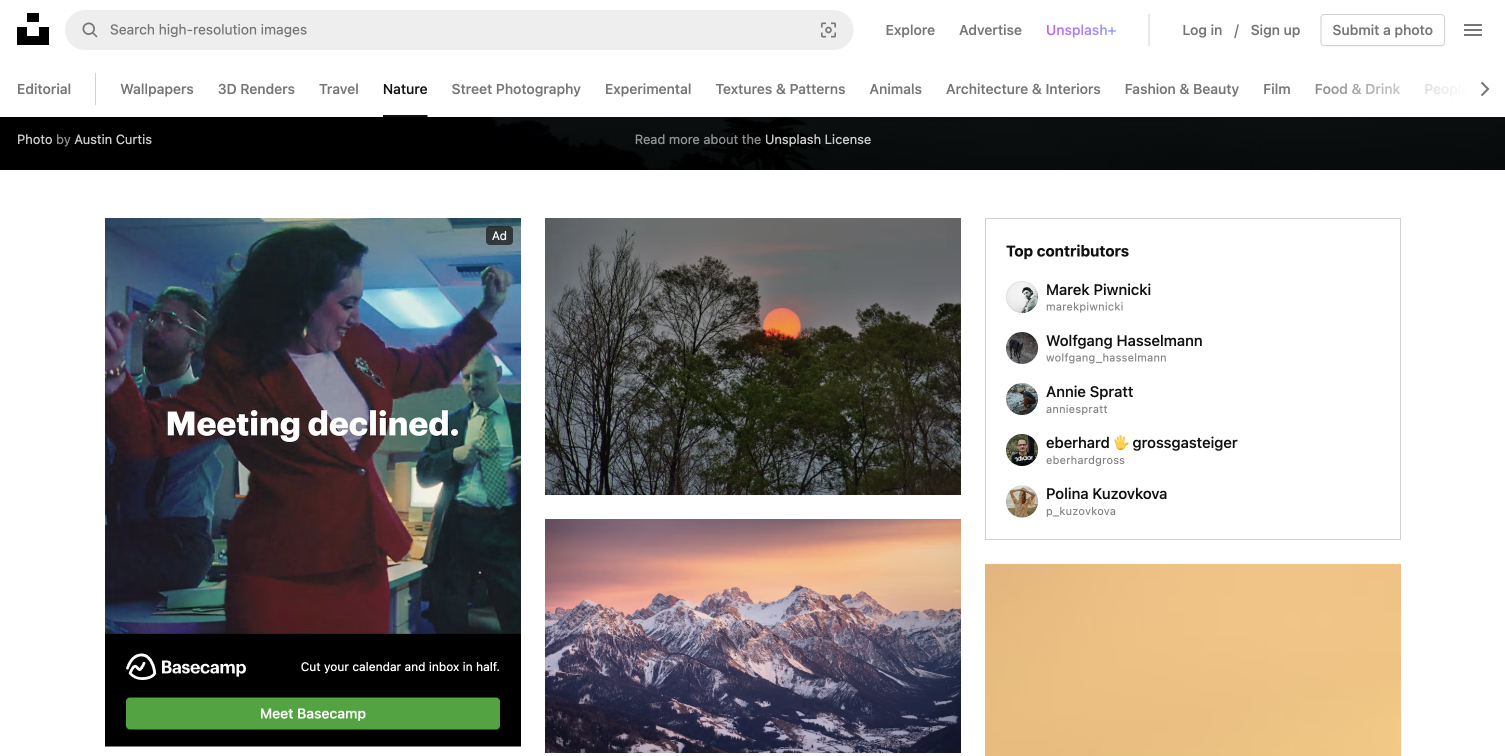Click the Meet Basecamp button

coord(311,713)
